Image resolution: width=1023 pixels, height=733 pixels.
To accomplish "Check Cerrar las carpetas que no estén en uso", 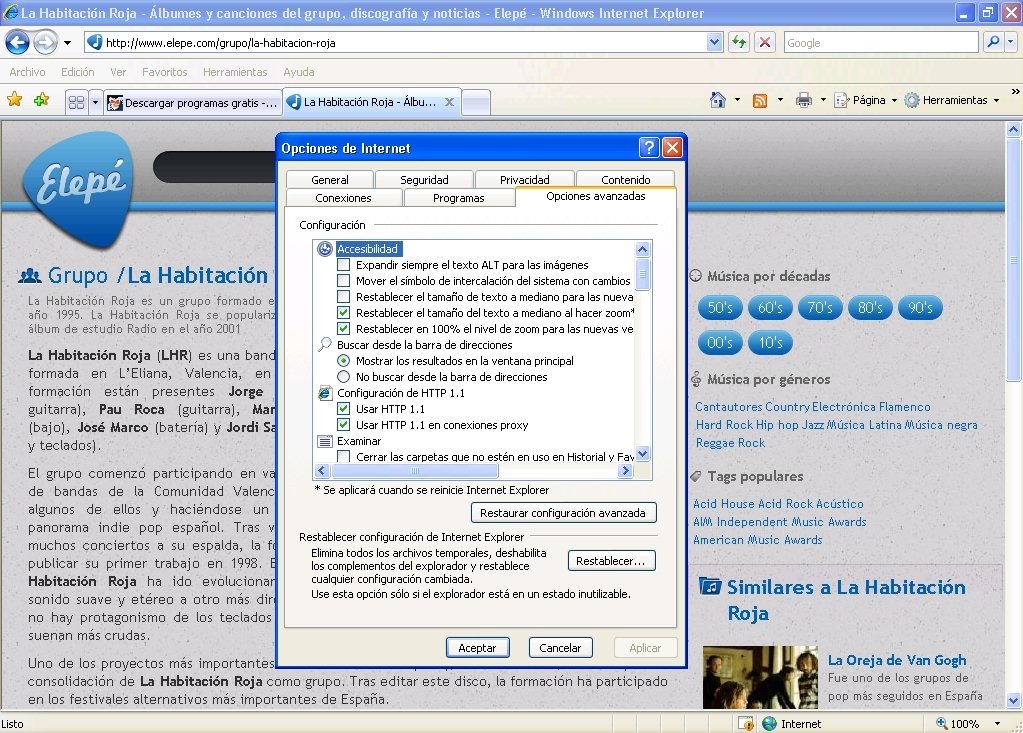I will [343, 456].
